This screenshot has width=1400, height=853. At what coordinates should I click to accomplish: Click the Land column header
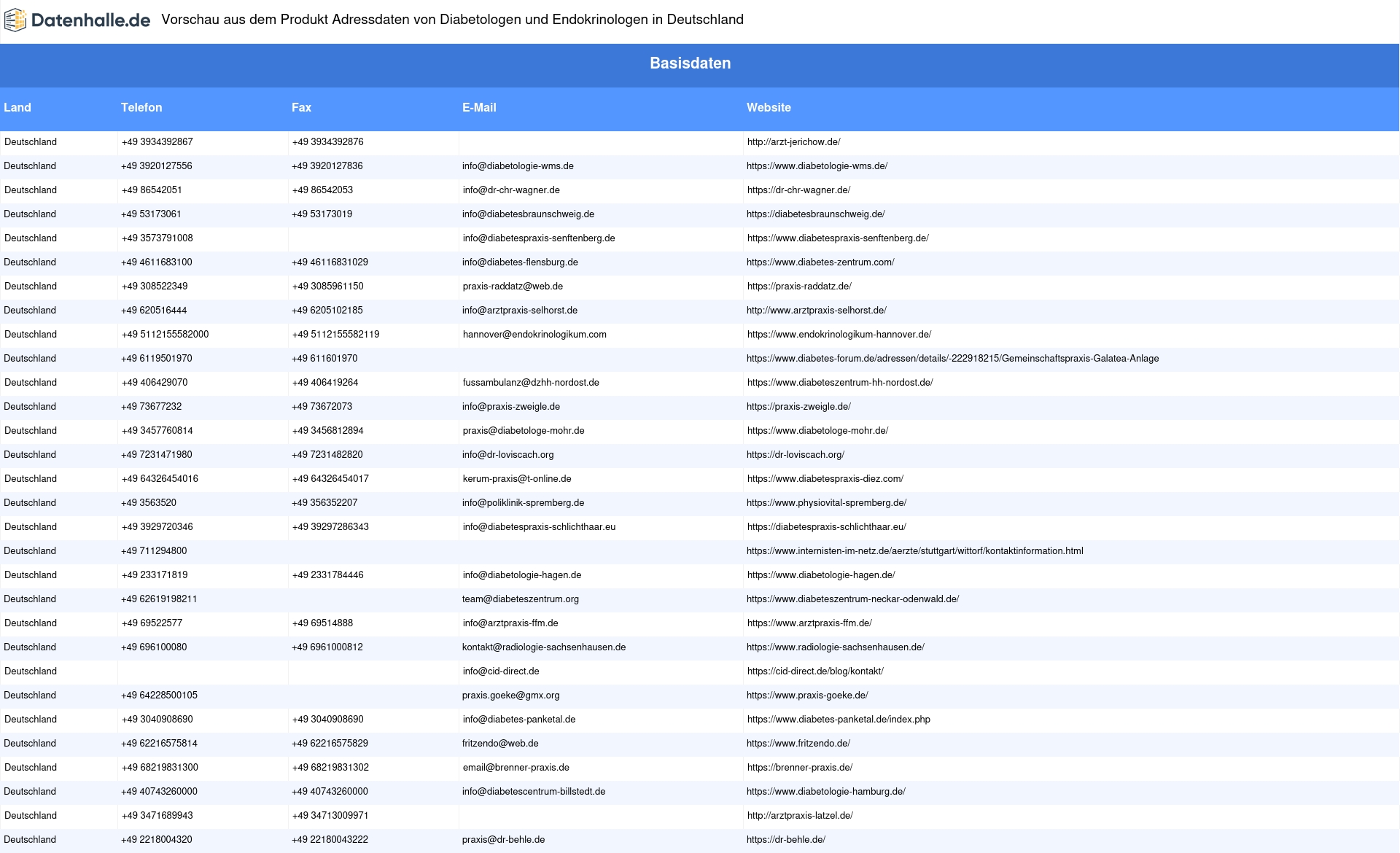pos(17,107)
